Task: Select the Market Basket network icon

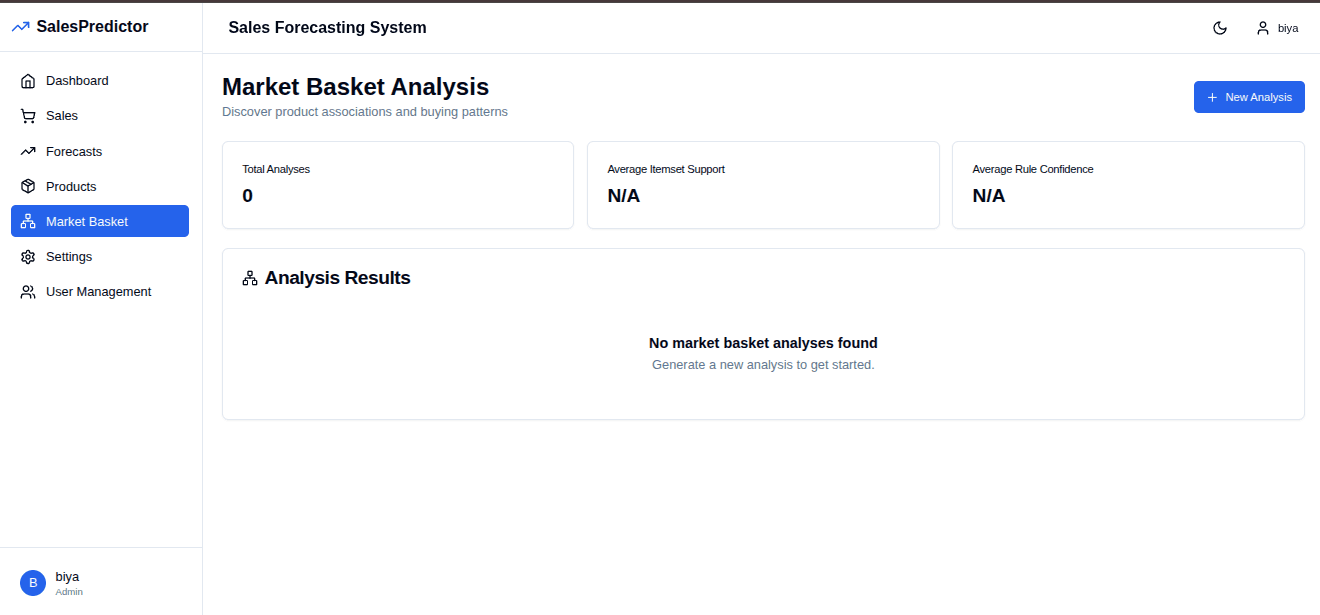Action: pos(28,221)
